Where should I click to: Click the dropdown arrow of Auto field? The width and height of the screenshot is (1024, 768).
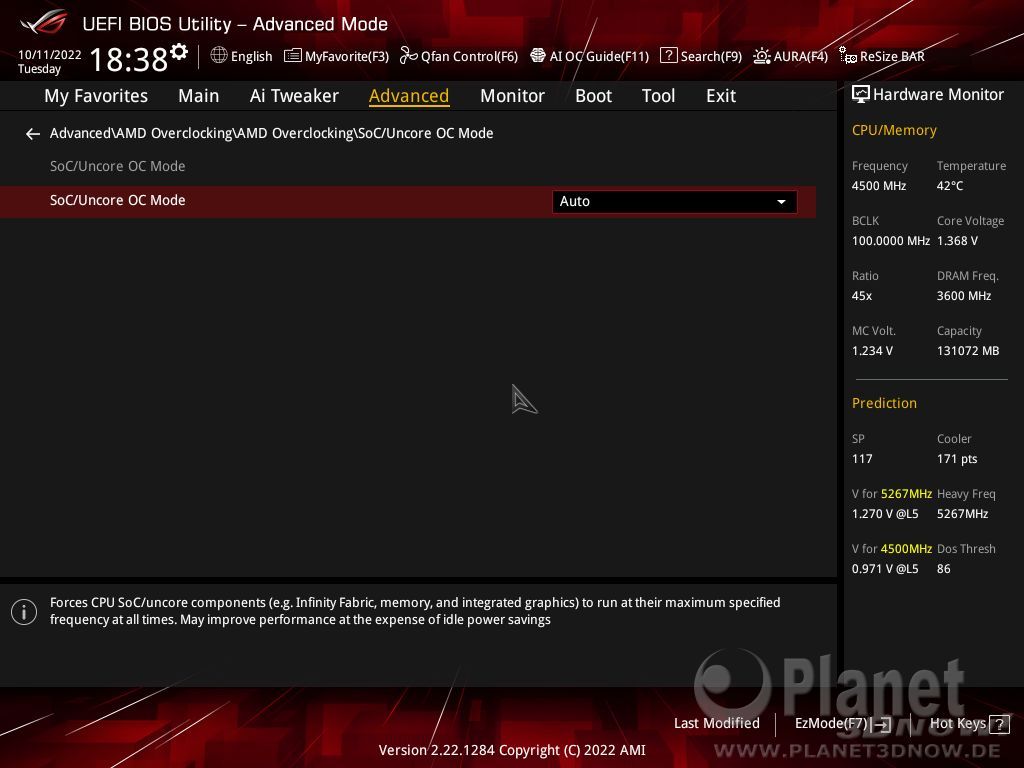coord(781,202)
